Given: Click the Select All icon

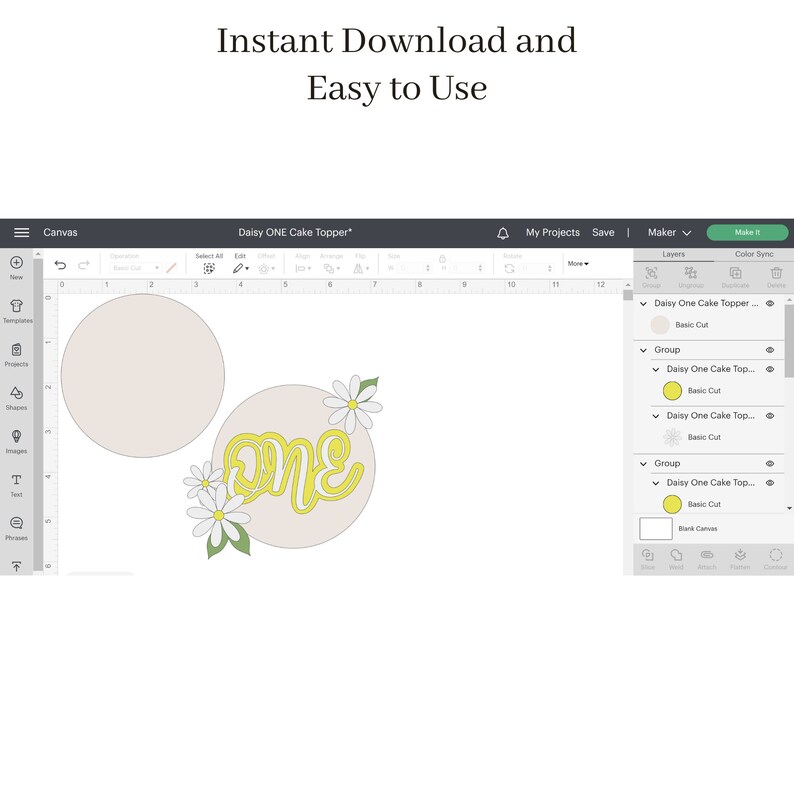Looking at the screenshot, I should click(x=209, y=268).
